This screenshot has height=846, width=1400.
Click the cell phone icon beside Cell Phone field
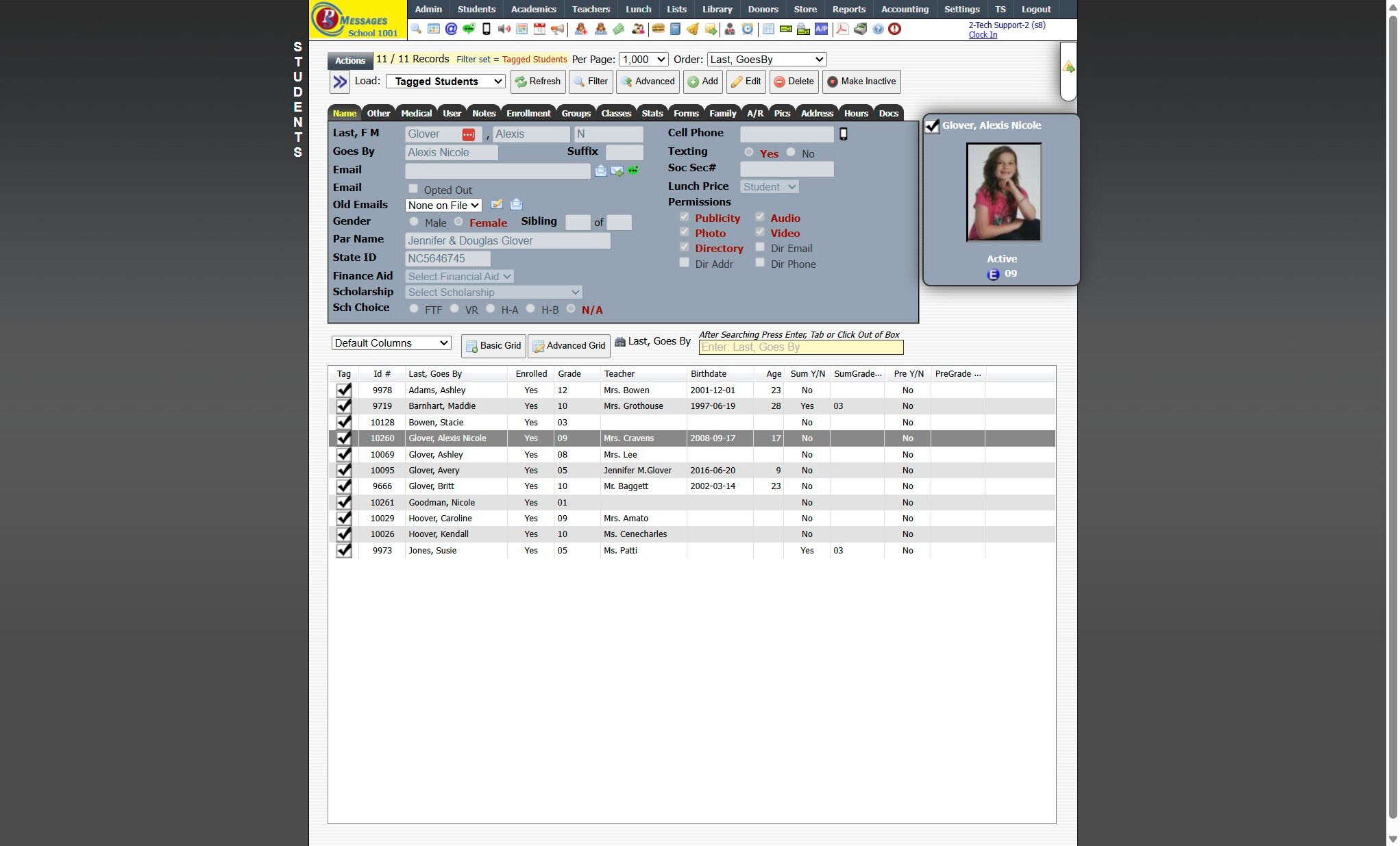[x=844, y=134]
